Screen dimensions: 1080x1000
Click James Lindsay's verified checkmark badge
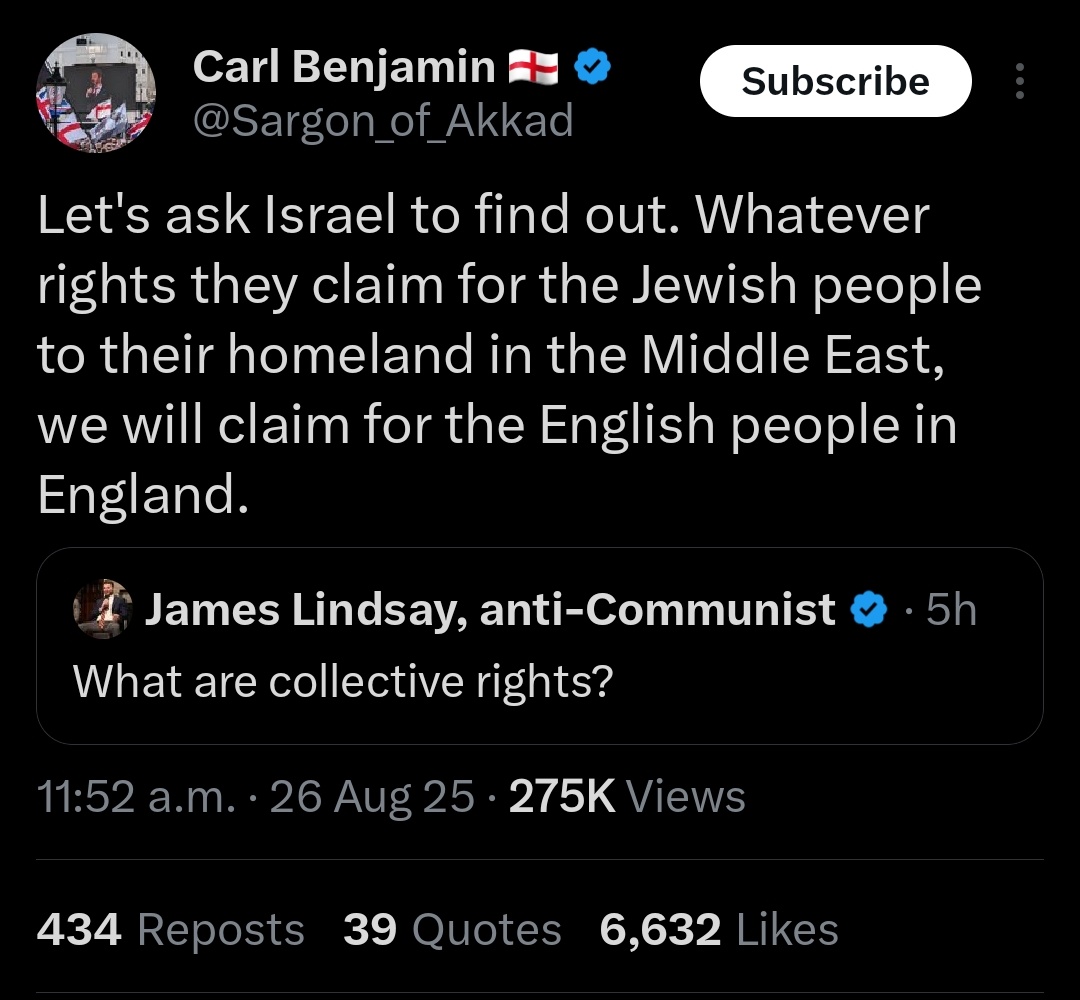tap(869, 609)
